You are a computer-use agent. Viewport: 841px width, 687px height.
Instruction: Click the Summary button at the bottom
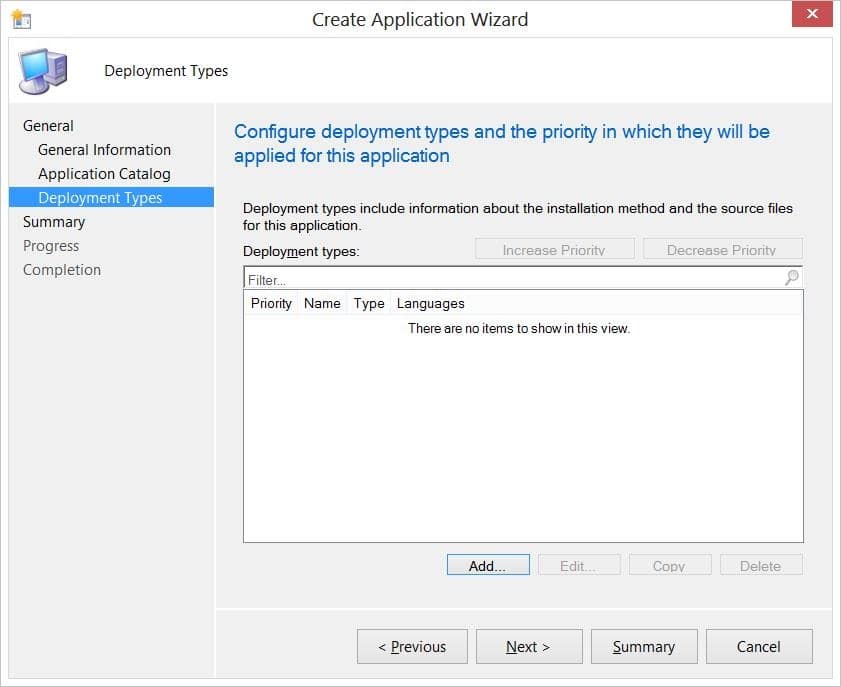(x=644, y=646)
